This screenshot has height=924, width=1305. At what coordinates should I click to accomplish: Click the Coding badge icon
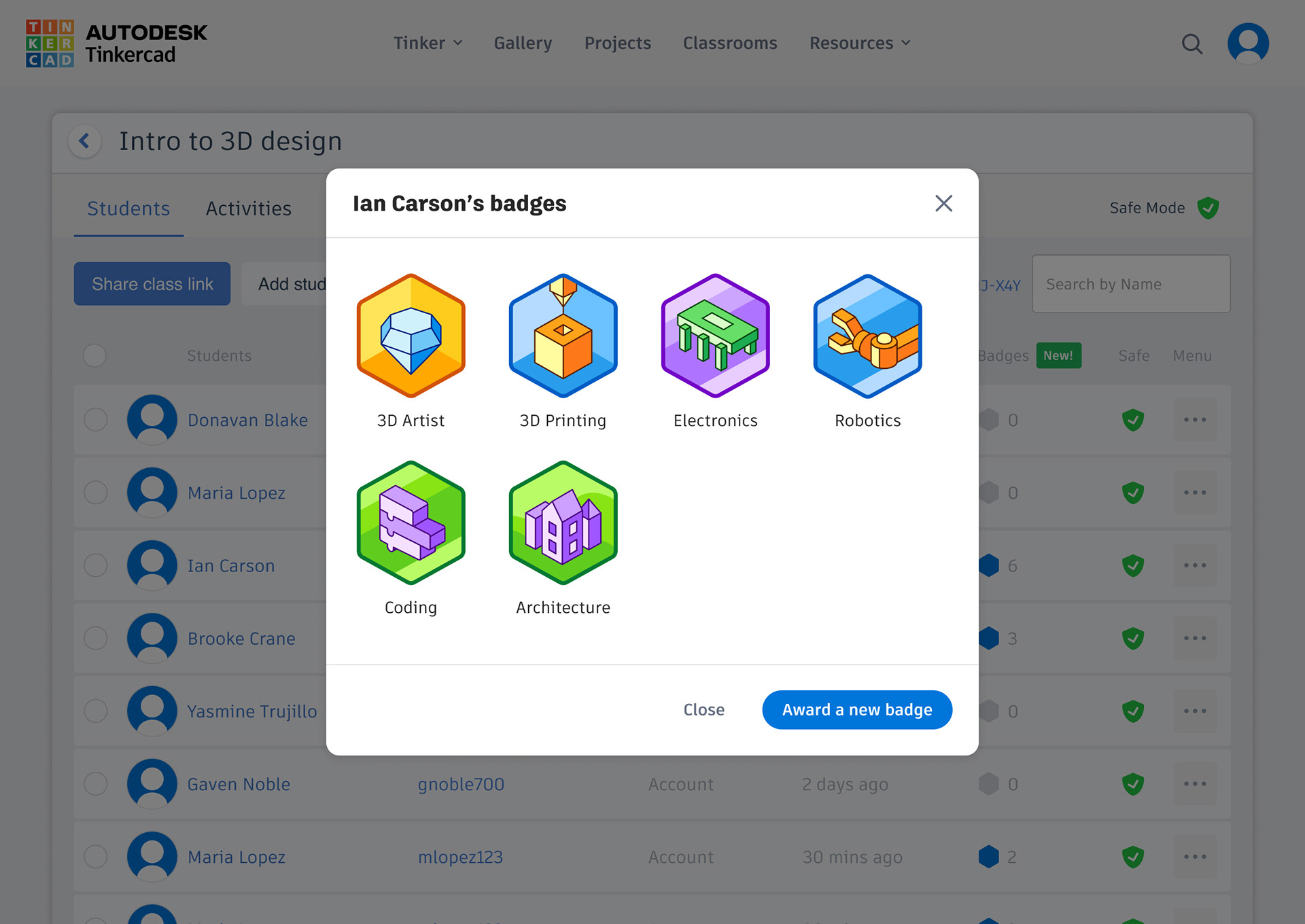click(x=411, y=522)
